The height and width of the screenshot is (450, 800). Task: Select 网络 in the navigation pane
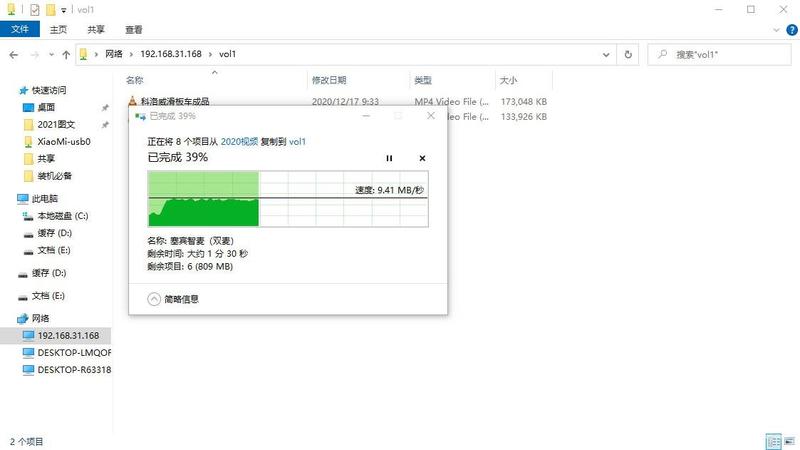40,318
